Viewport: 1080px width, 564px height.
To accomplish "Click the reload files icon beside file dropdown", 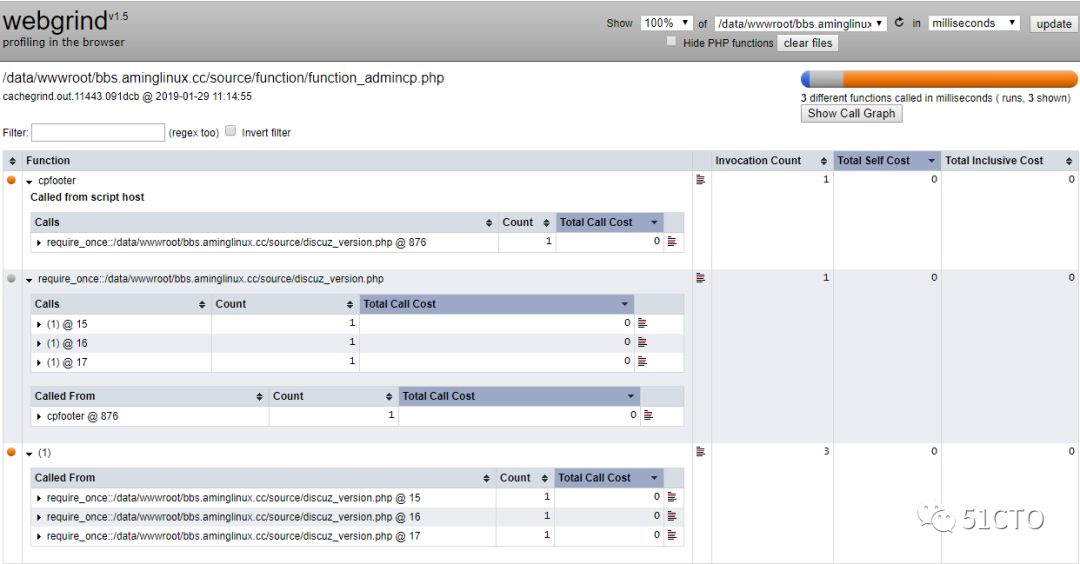I will pos(899,23).
